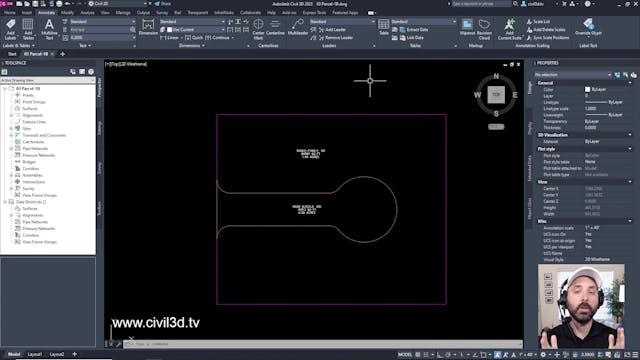Click Remove Leader in Leaders panel
The height and width of the screenshot is (360, 640).
coord(336,38)
